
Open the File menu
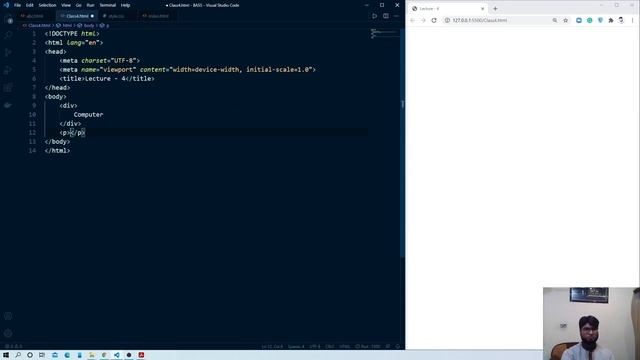[x=18, y=5]
